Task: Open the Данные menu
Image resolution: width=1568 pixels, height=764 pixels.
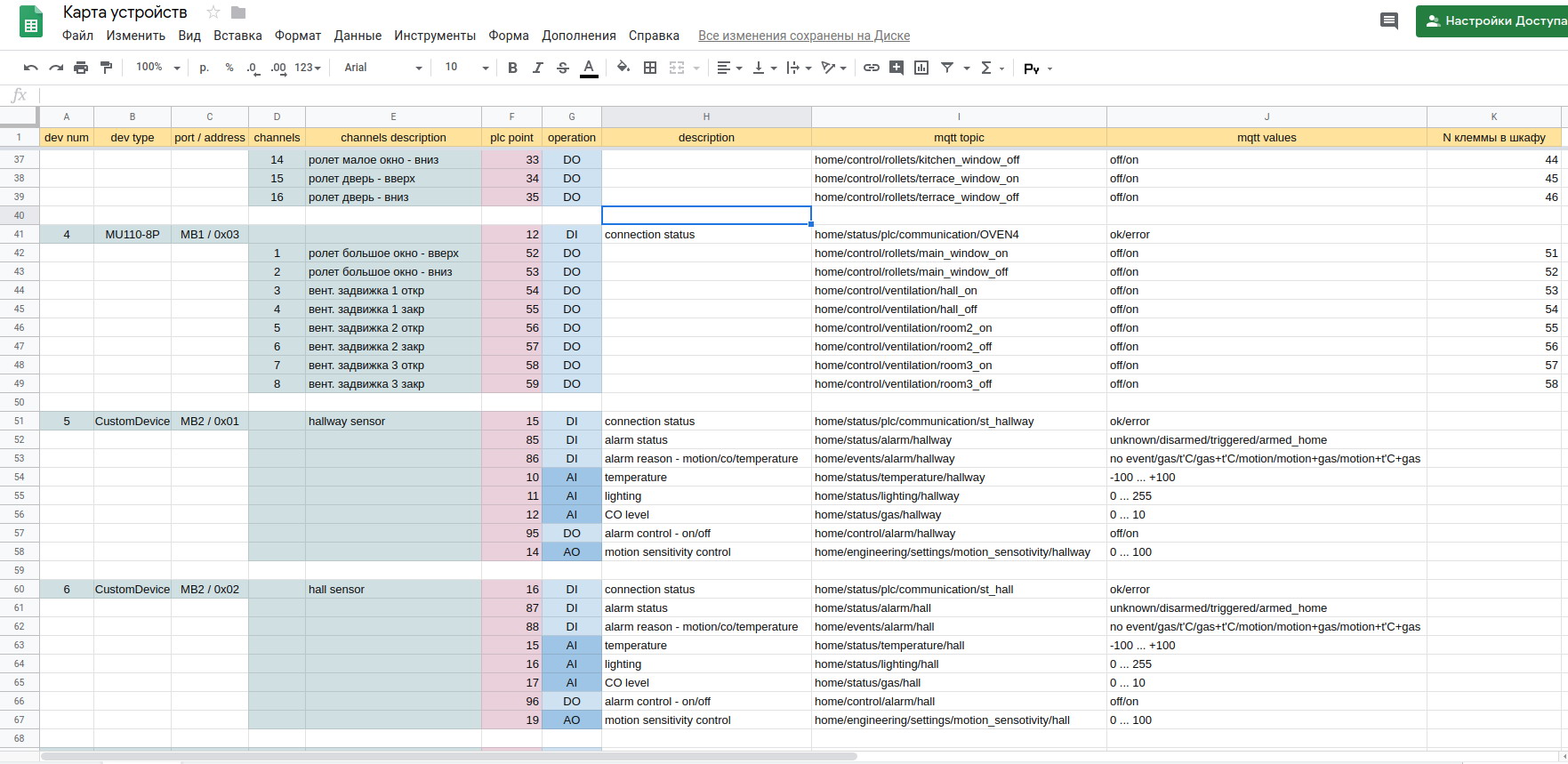Action: 358,36
